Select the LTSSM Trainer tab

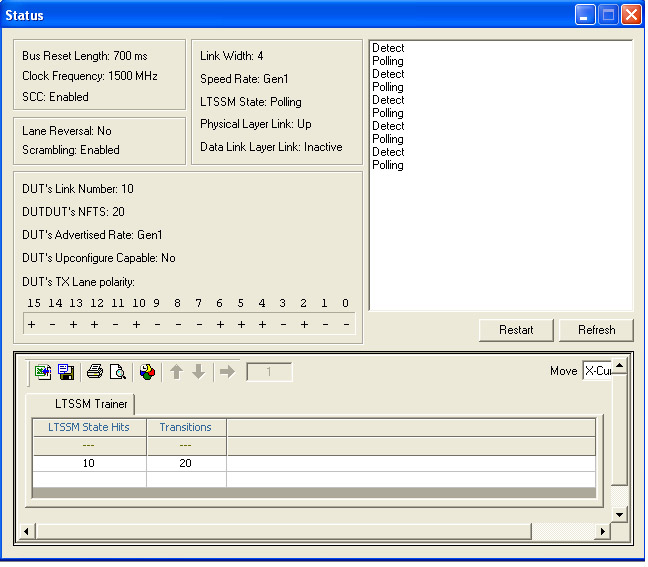click(x=81, y=405)
